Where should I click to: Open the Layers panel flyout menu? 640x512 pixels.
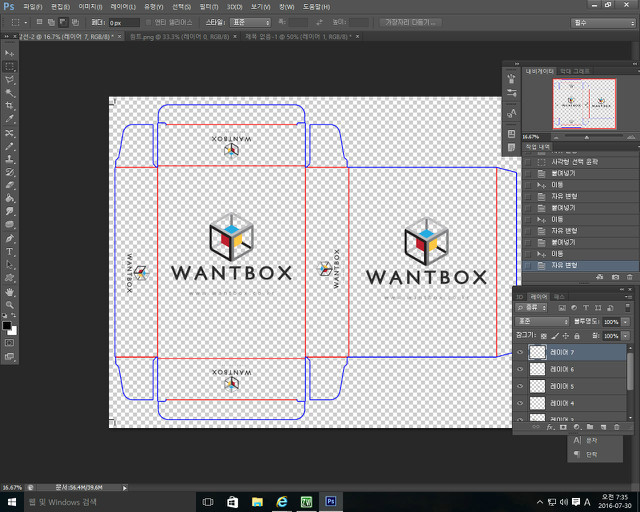(629, 297)
